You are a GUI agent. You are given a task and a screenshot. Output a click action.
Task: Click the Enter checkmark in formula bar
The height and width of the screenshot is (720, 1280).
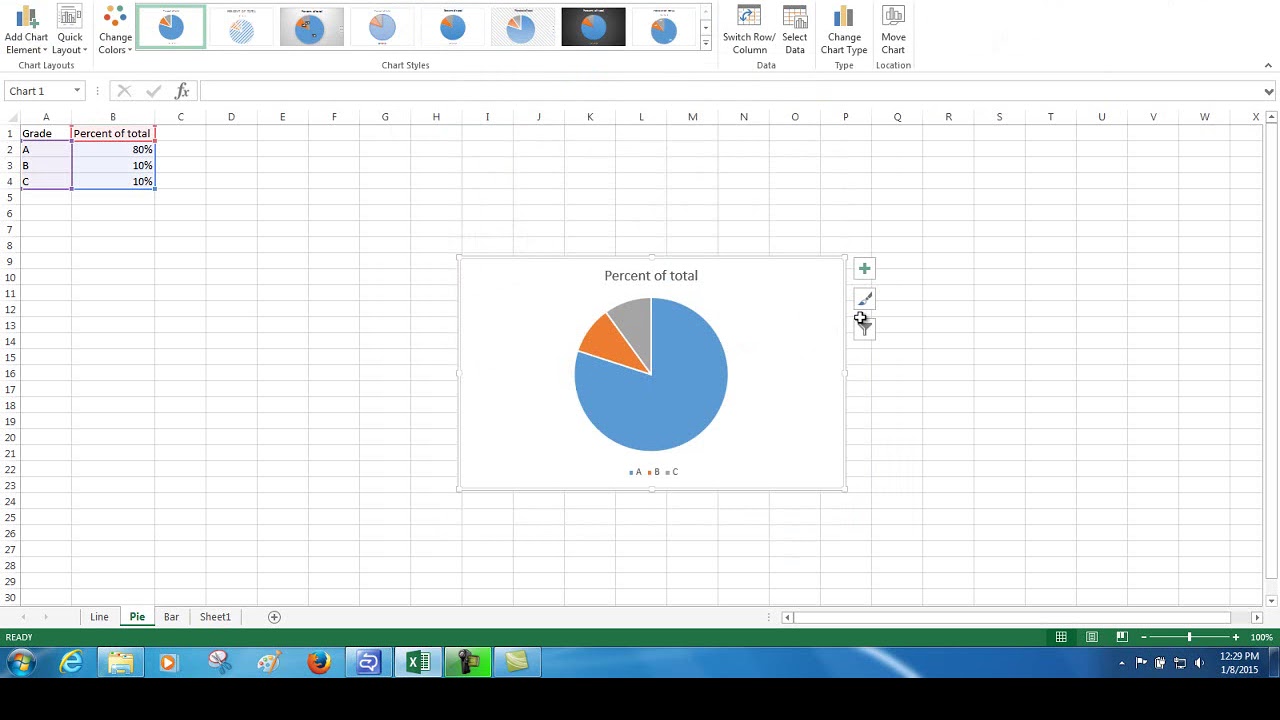click(153, 91)
